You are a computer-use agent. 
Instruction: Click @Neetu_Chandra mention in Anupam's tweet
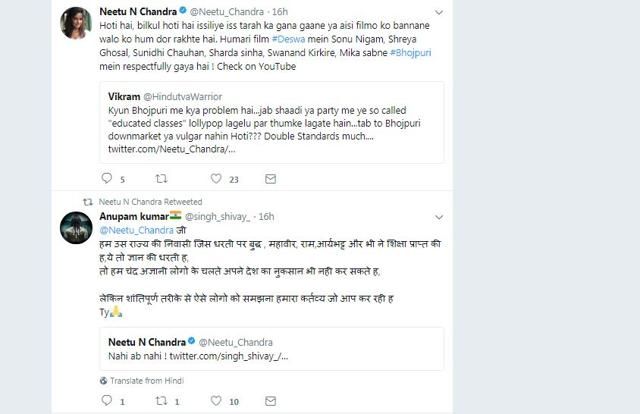click(x=137, y=230)
